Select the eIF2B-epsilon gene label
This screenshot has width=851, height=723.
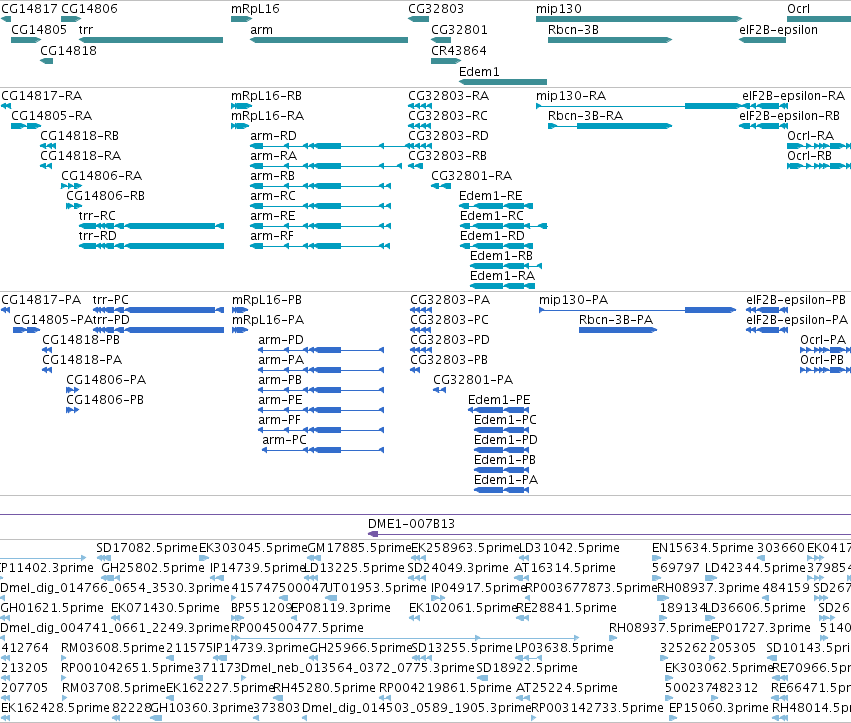pyautogui.click(x=778, y=30)
